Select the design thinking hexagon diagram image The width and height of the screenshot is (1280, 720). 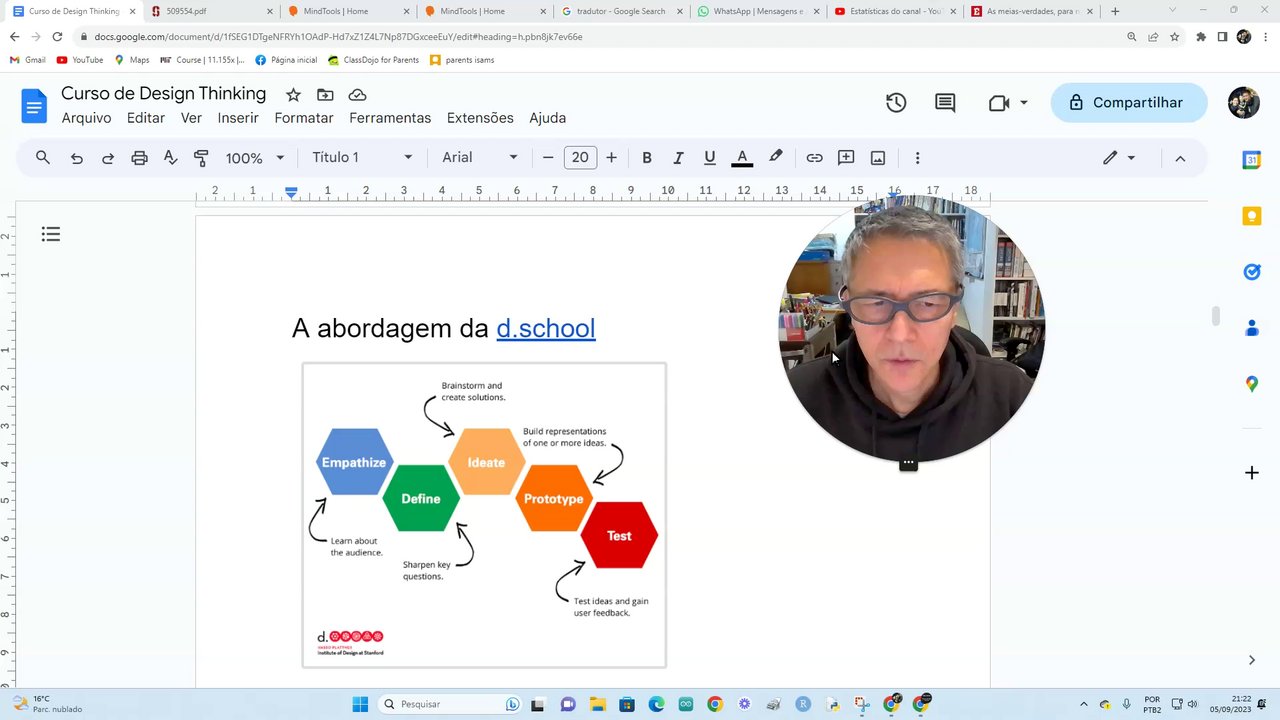pos(484,515)
